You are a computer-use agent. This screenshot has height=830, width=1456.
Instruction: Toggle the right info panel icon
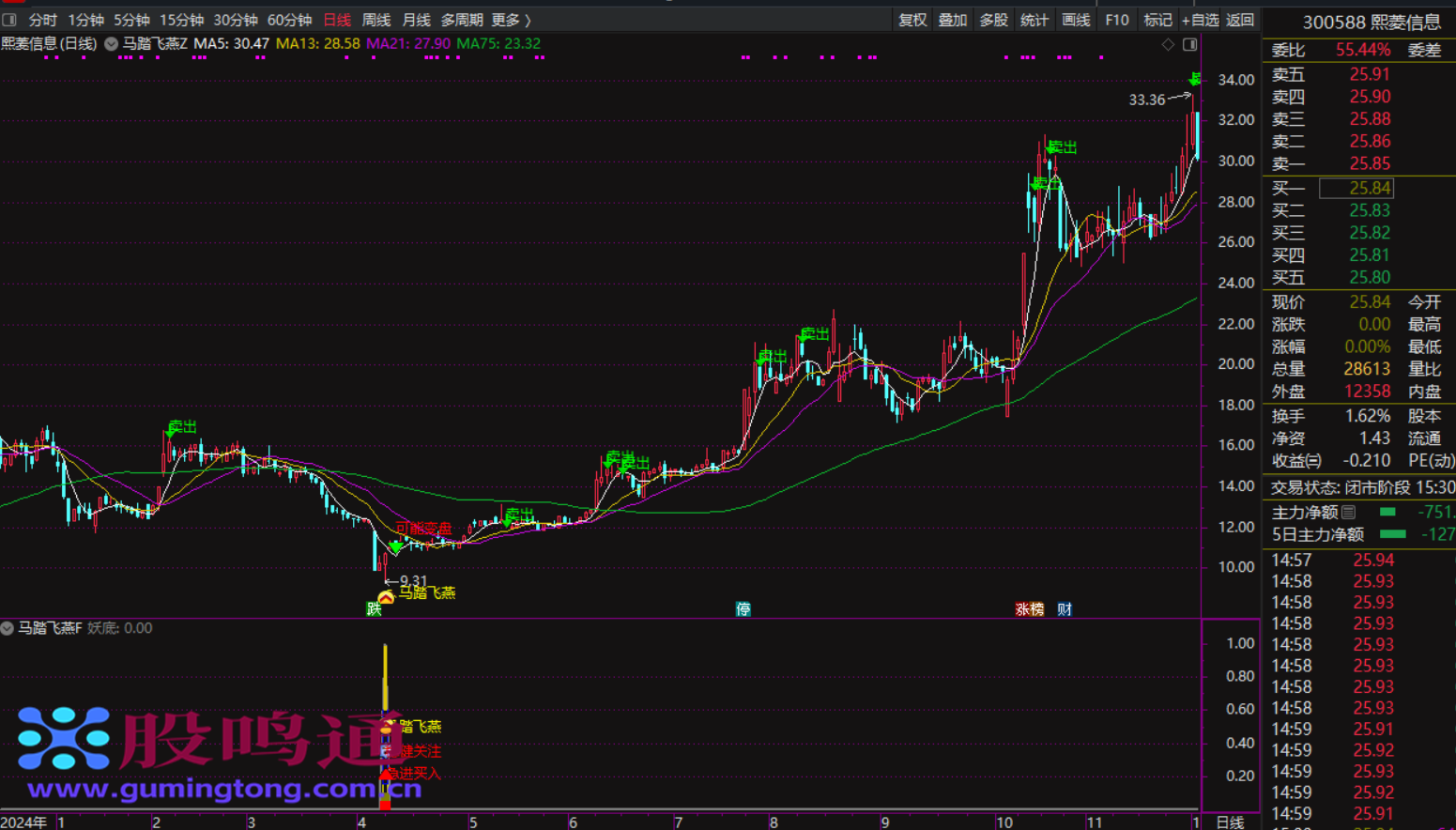click(1189, 44)
